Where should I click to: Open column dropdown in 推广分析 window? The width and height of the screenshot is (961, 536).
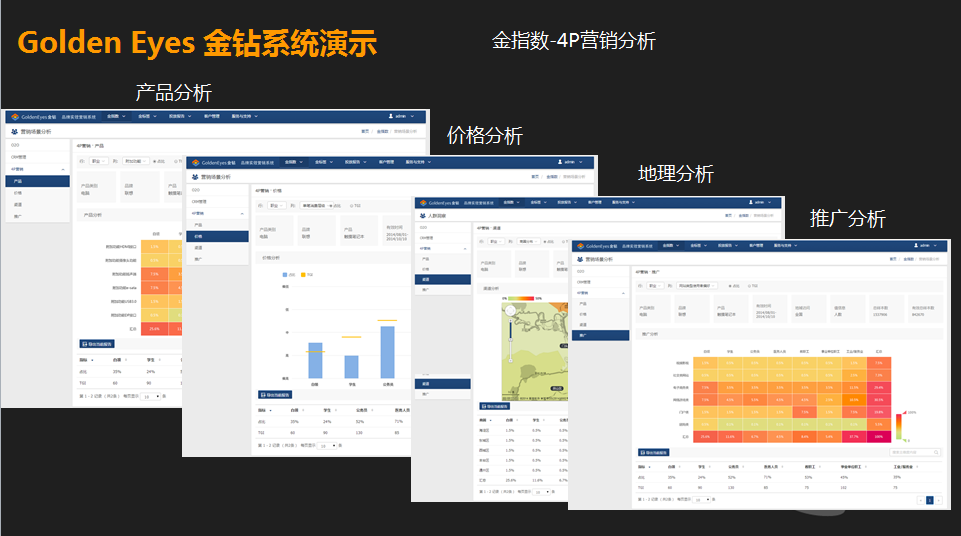click(x=697, y=285)
